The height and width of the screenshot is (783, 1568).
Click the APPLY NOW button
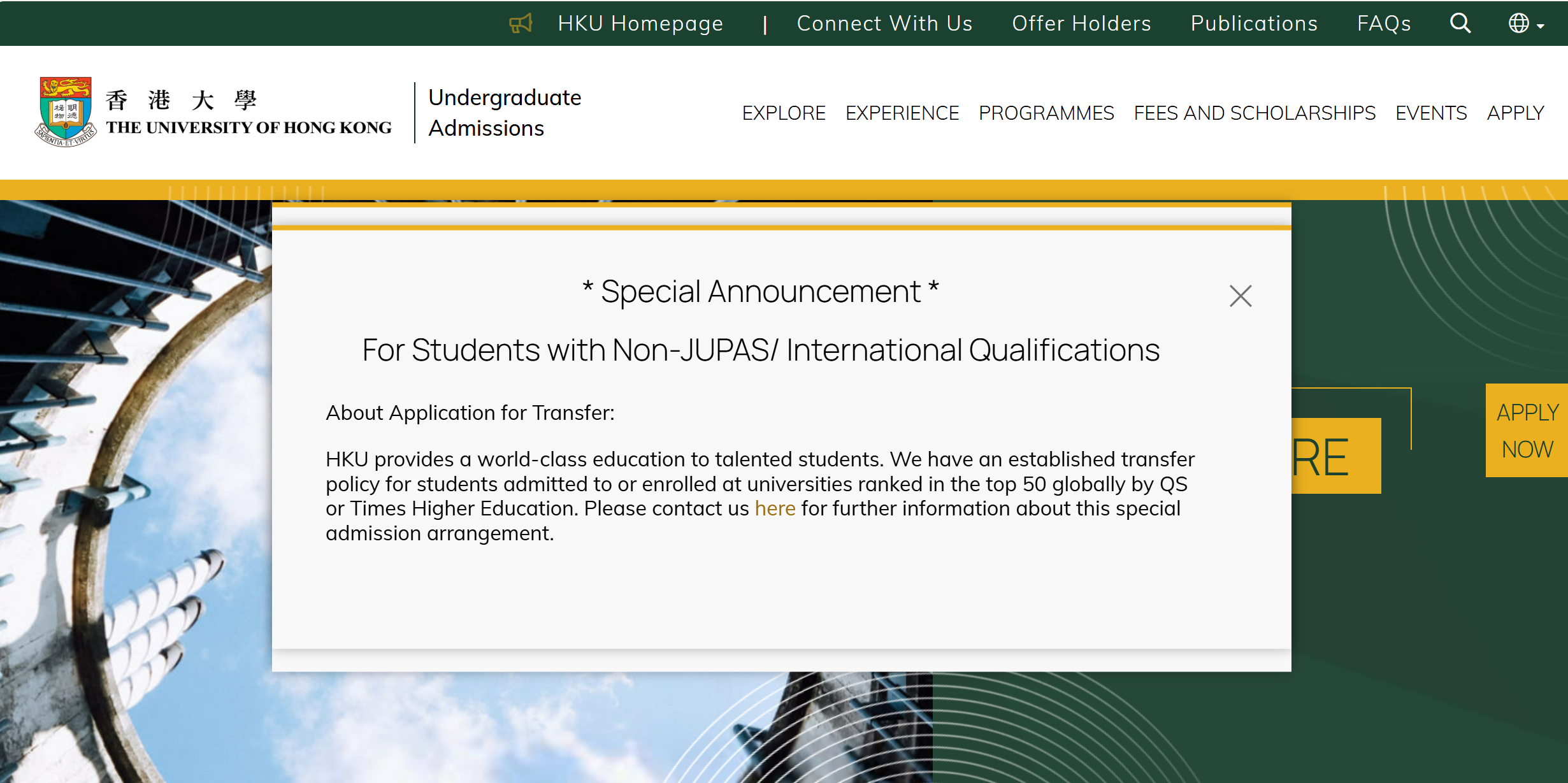click(1527, 430)
